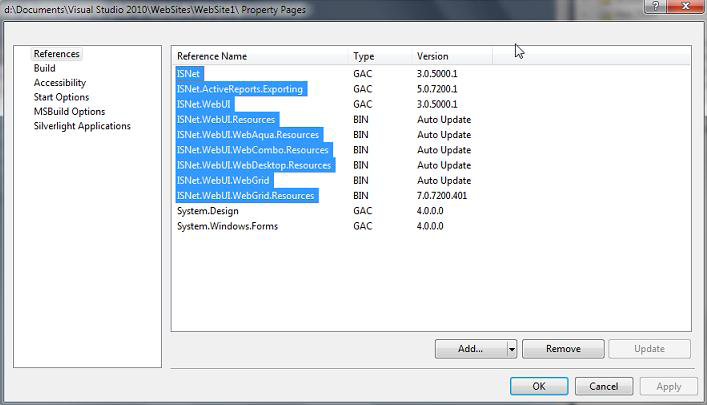Viewport: 707px width, 405px height.
Task: Expand the Add button dropdown arrow
Action: [512, 349]
